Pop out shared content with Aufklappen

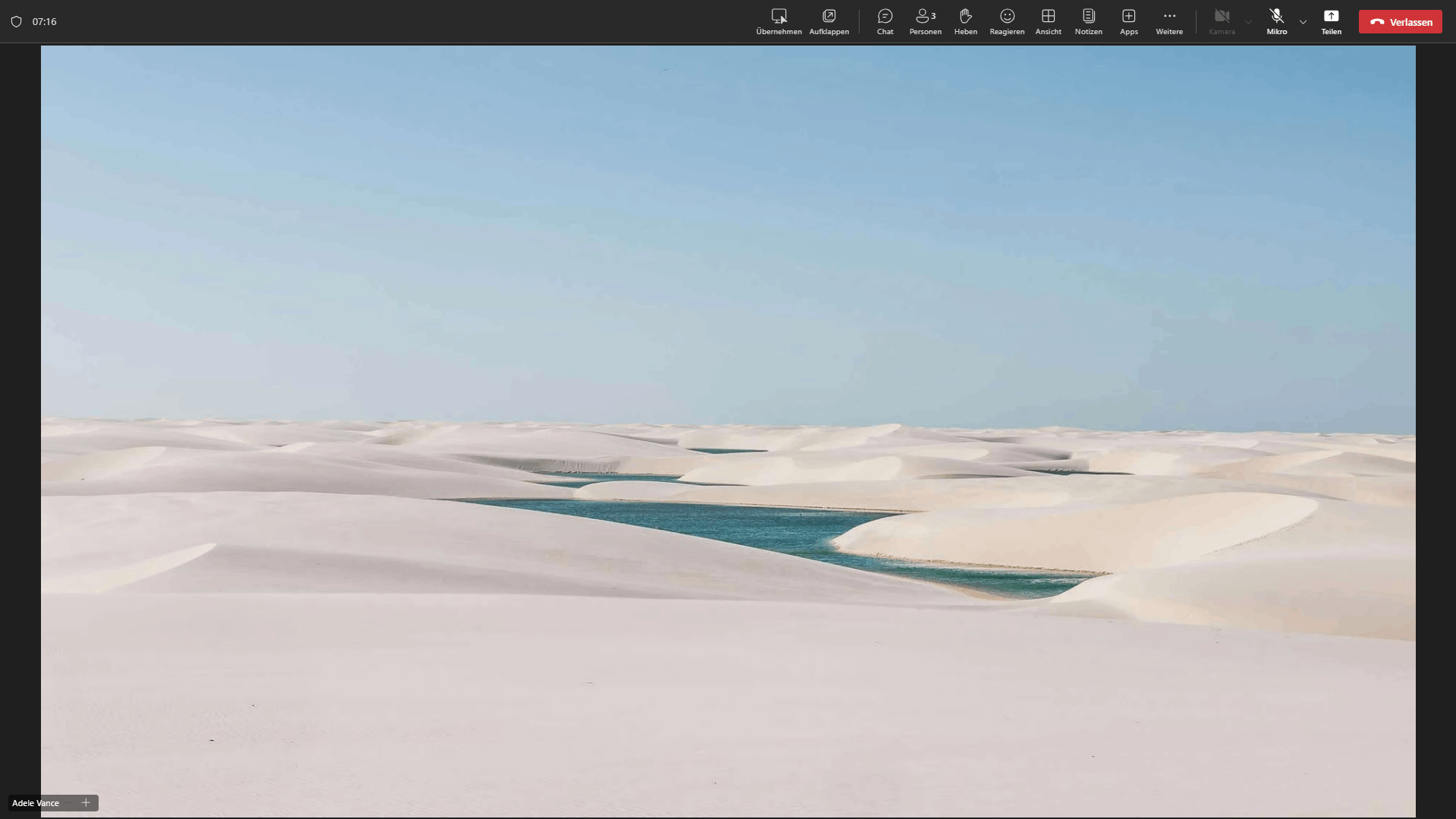pos(829,22)
